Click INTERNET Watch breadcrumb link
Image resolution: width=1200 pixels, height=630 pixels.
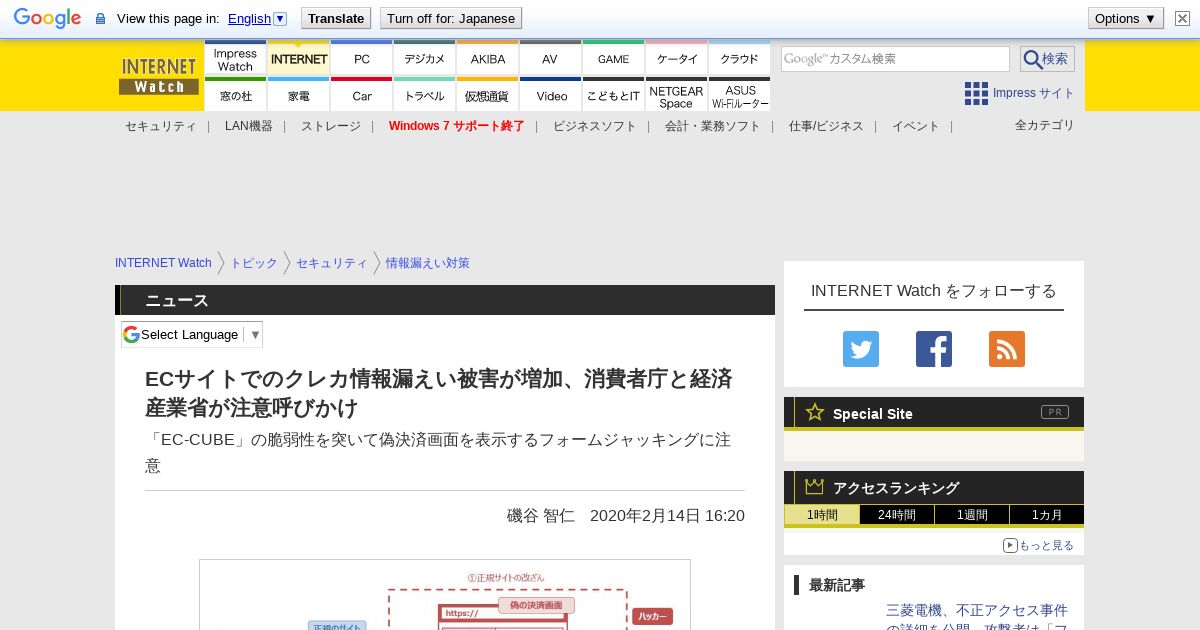click(163, 263)
